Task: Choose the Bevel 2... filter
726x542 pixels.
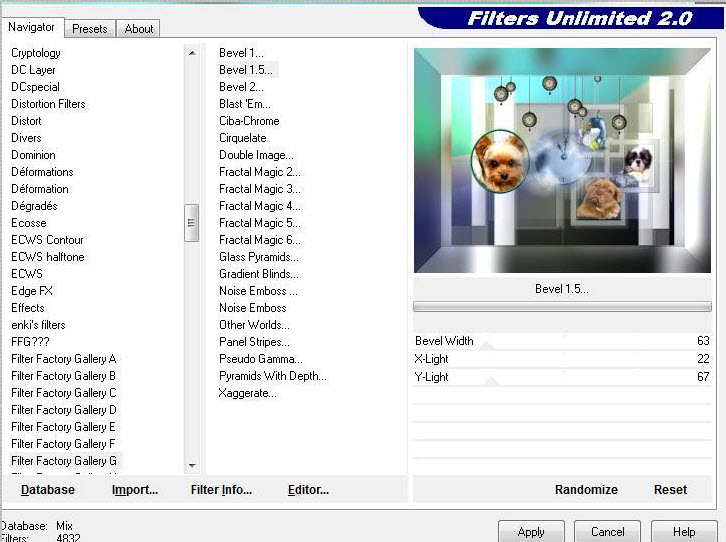Action: click(241, 87)
